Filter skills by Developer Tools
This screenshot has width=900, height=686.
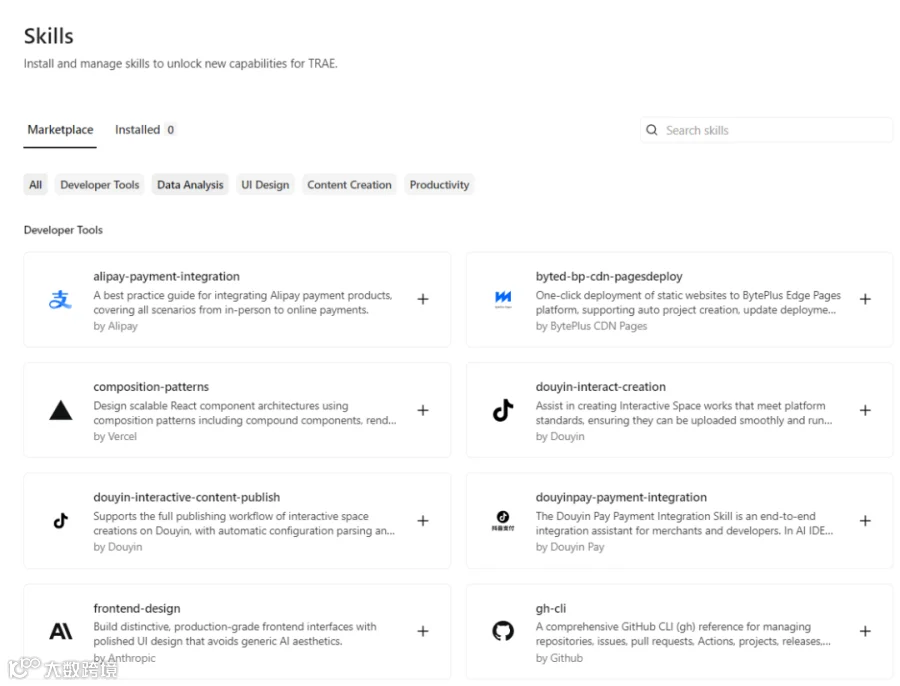point(100,185)
